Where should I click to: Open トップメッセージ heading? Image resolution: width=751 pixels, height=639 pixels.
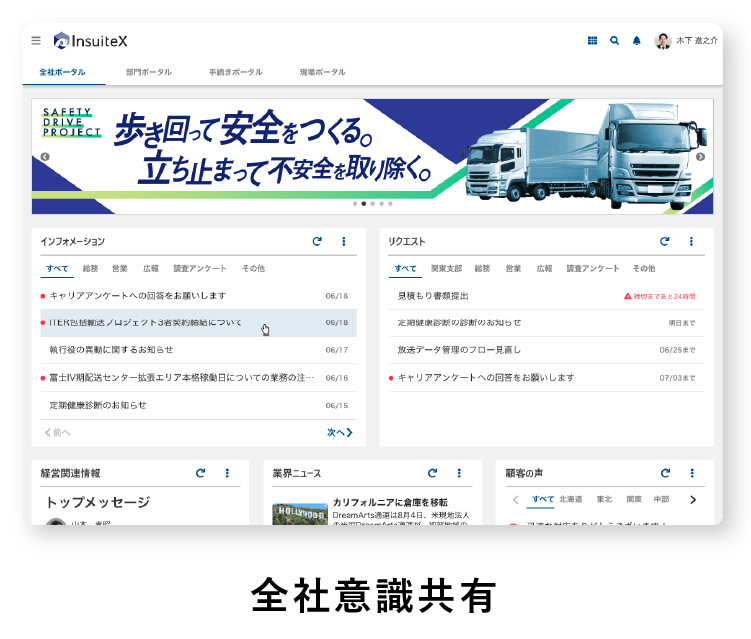[98, 502]
